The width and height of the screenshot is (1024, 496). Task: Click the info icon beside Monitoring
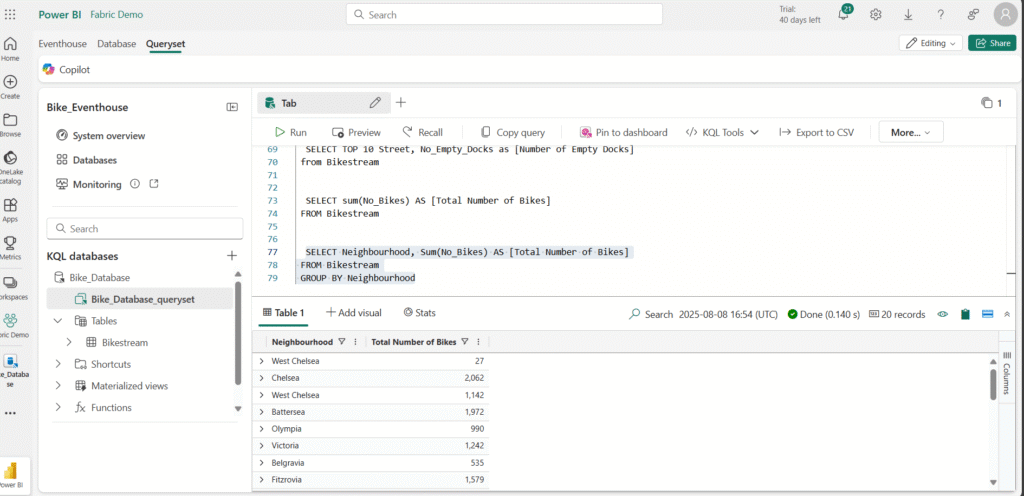click(135, 184)
